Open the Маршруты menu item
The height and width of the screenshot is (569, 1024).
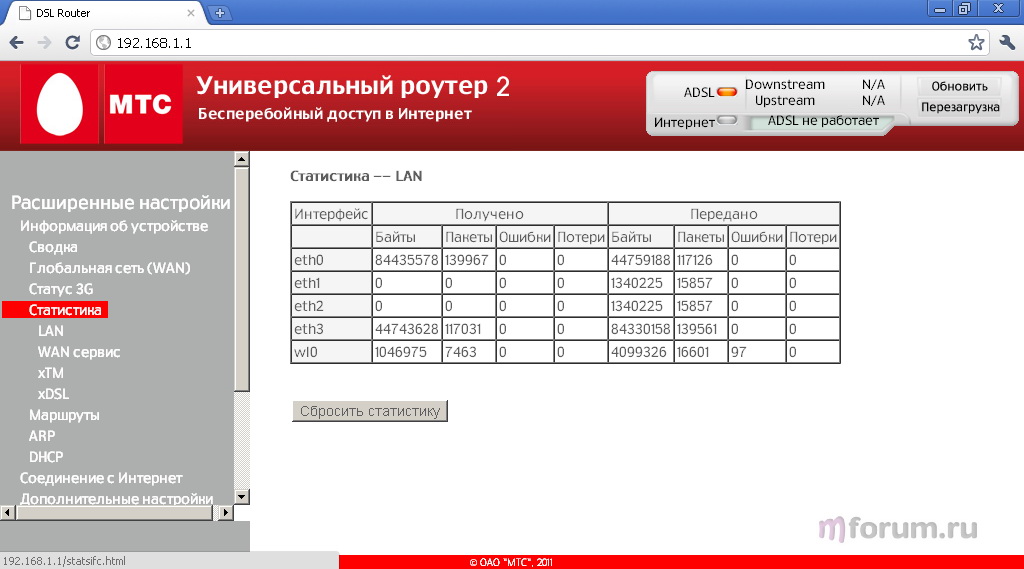64,415
